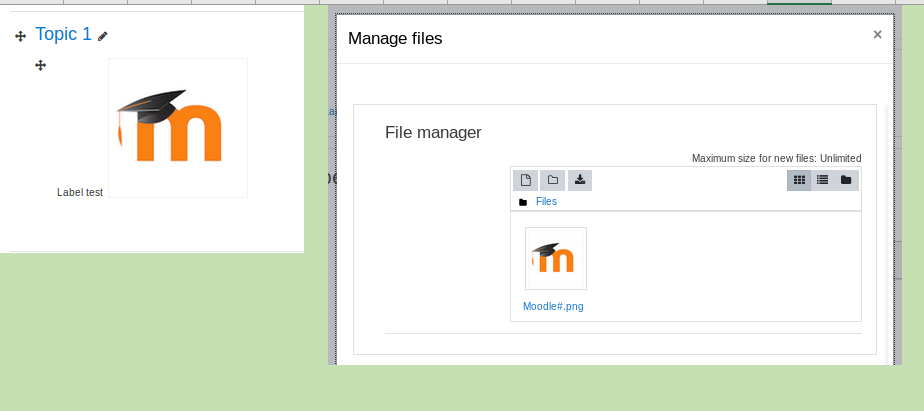
Task: Click the Label test text
Action: [x=80, y=192]
